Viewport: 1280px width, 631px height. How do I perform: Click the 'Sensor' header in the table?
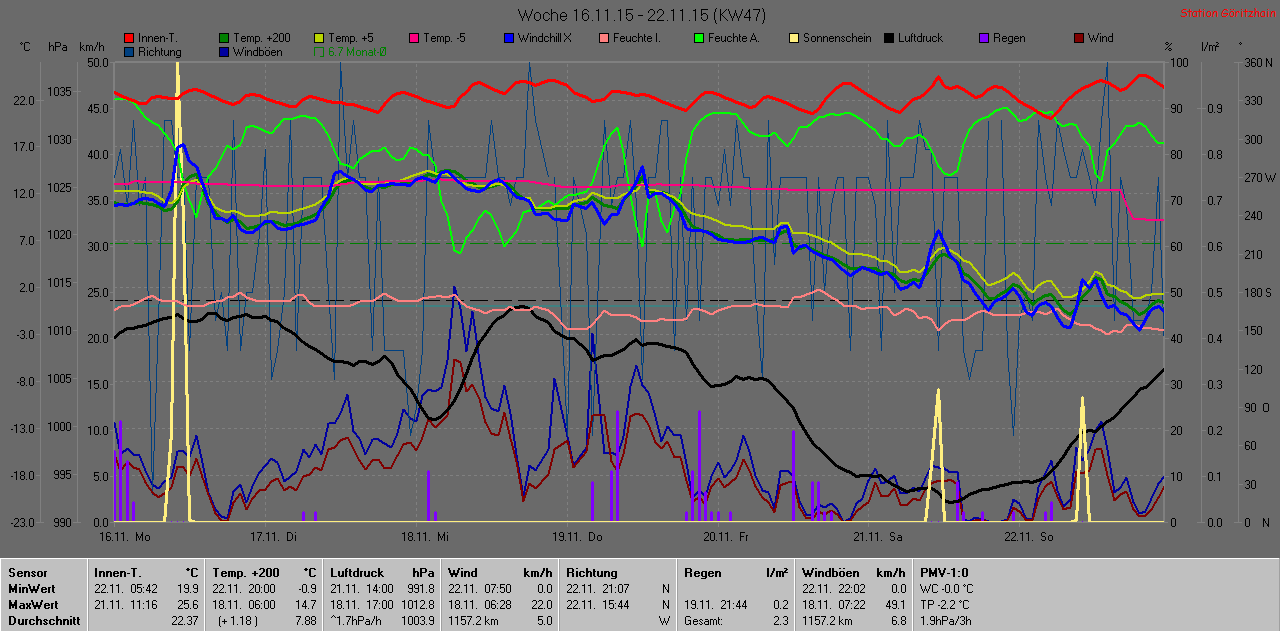click(27, 573)
